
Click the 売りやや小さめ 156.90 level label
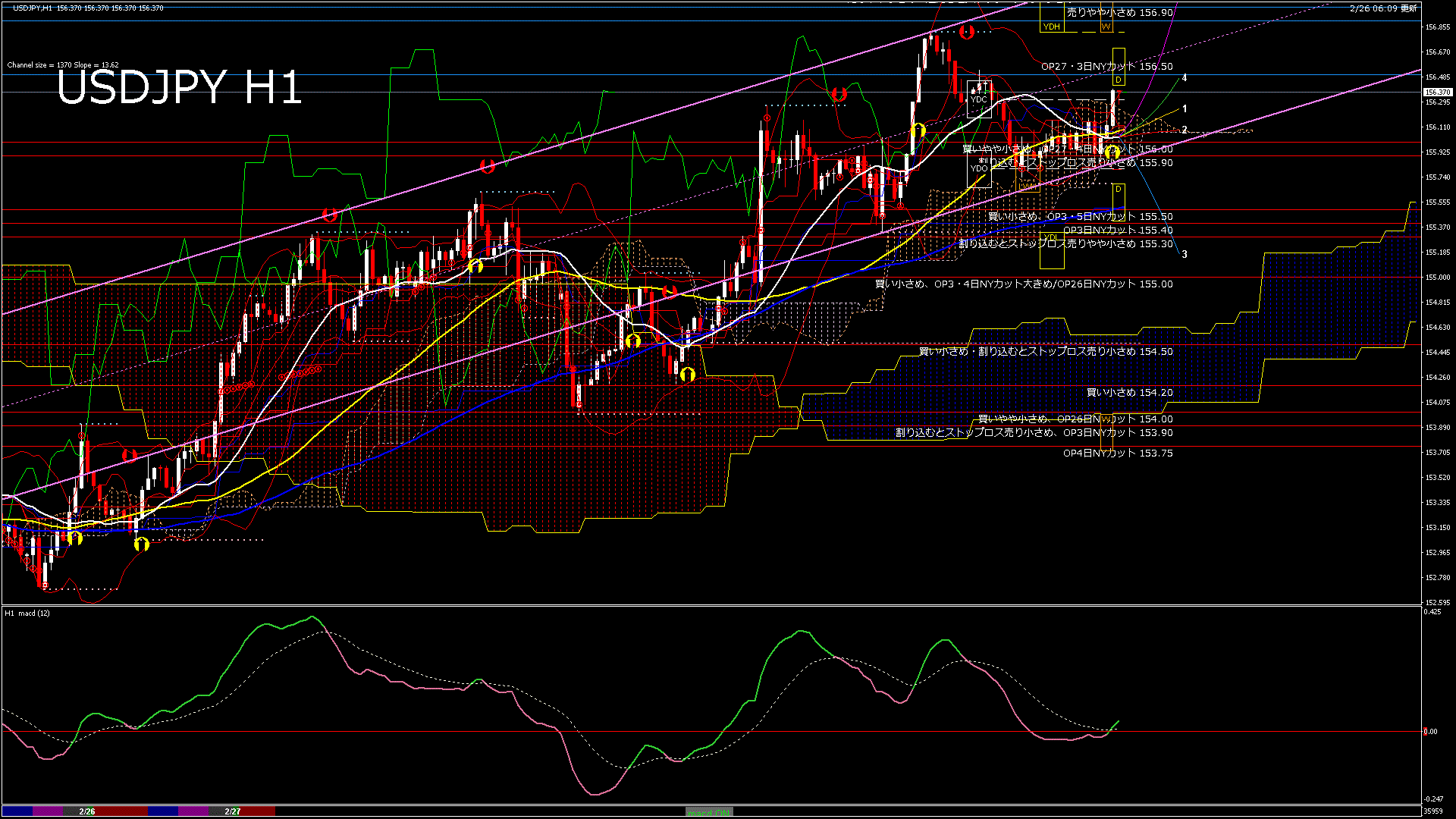pyautogui.click(x=1119, y=12)
